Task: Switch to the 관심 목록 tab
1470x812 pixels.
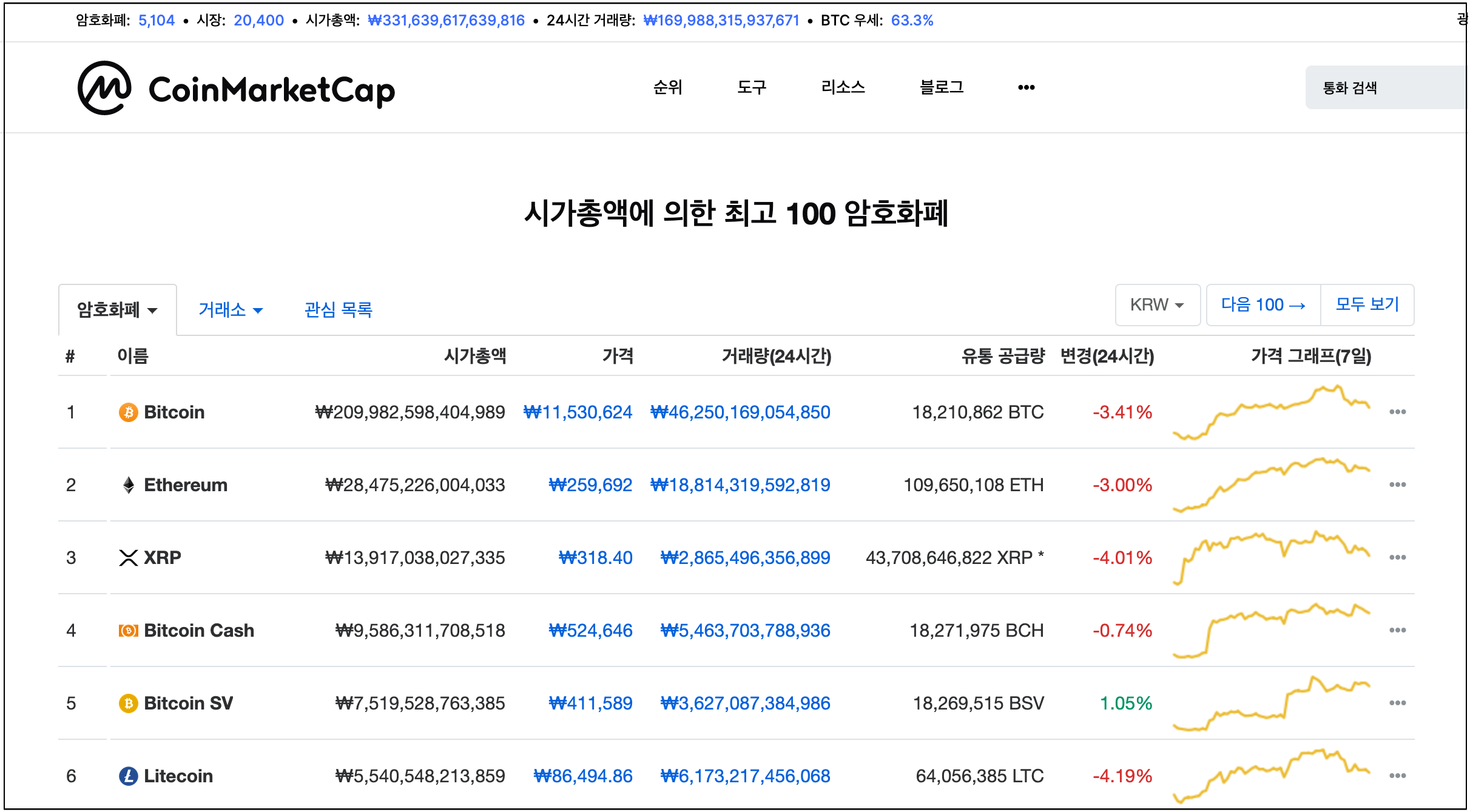Action: point(338,310)
